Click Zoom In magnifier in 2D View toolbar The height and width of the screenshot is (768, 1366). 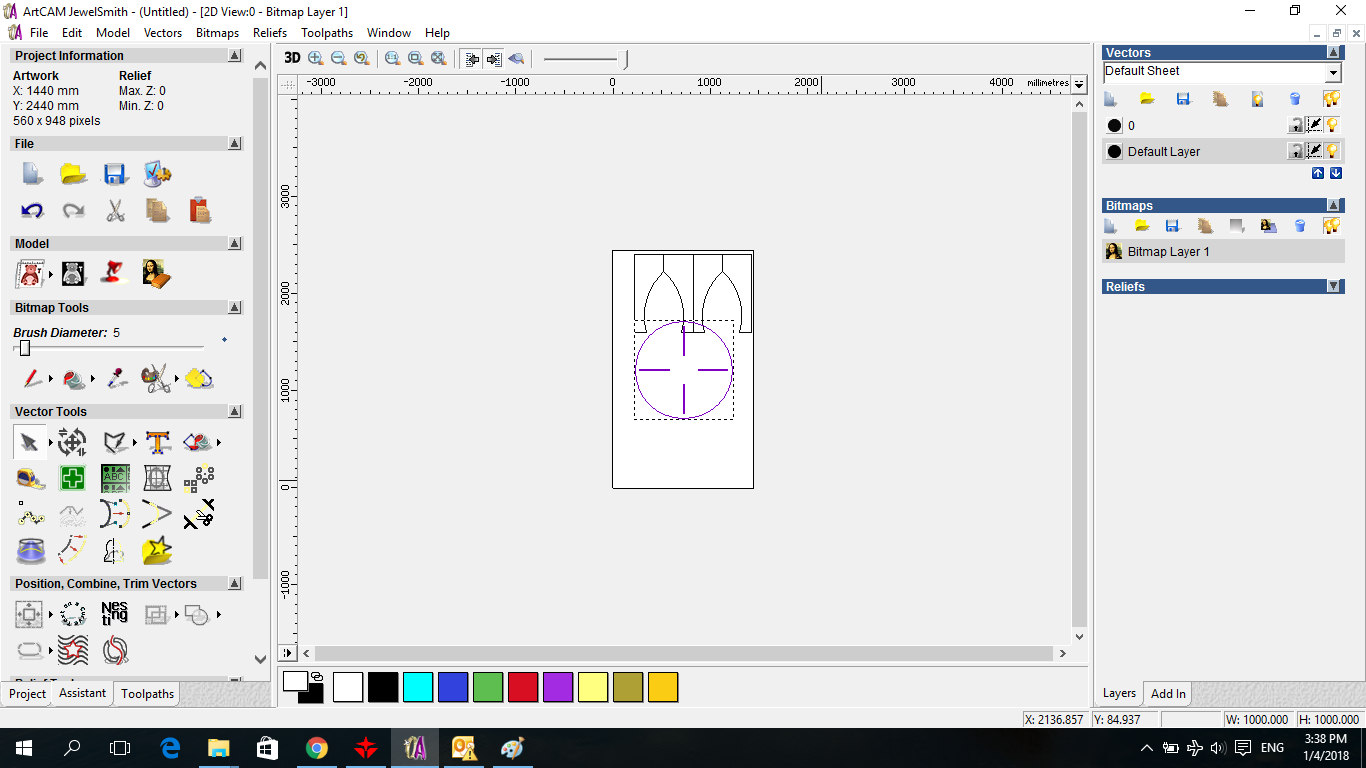pyautogui.click(x=315, y=59)
